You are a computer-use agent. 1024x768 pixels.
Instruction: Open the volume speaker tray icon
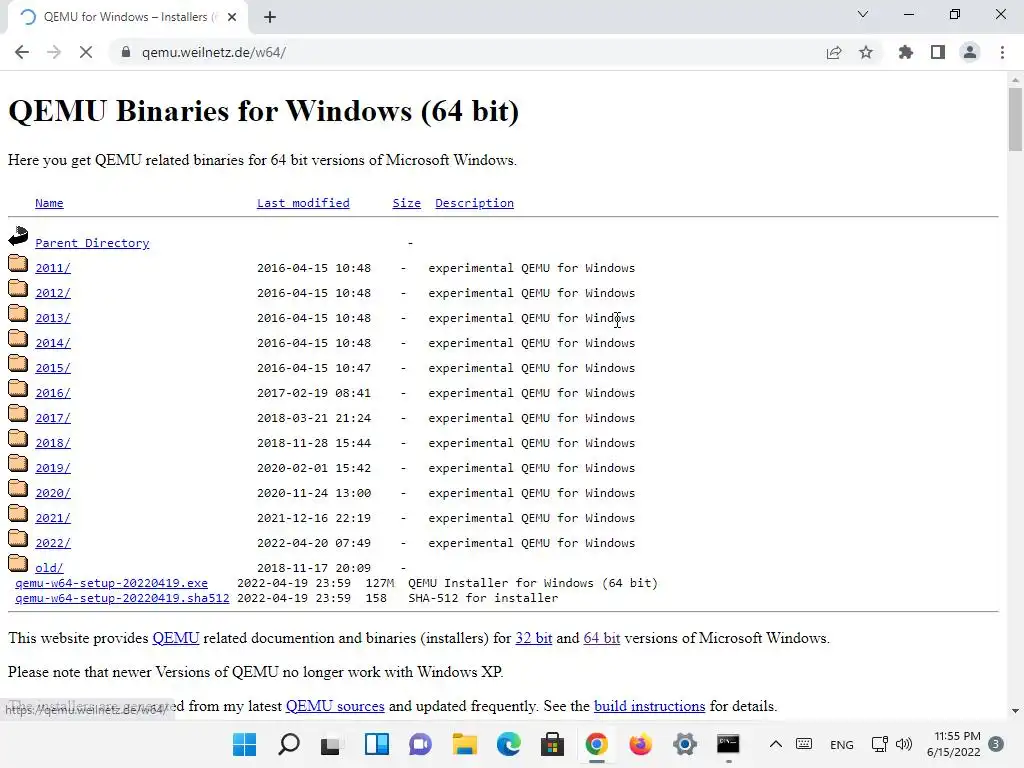(904, 744)
